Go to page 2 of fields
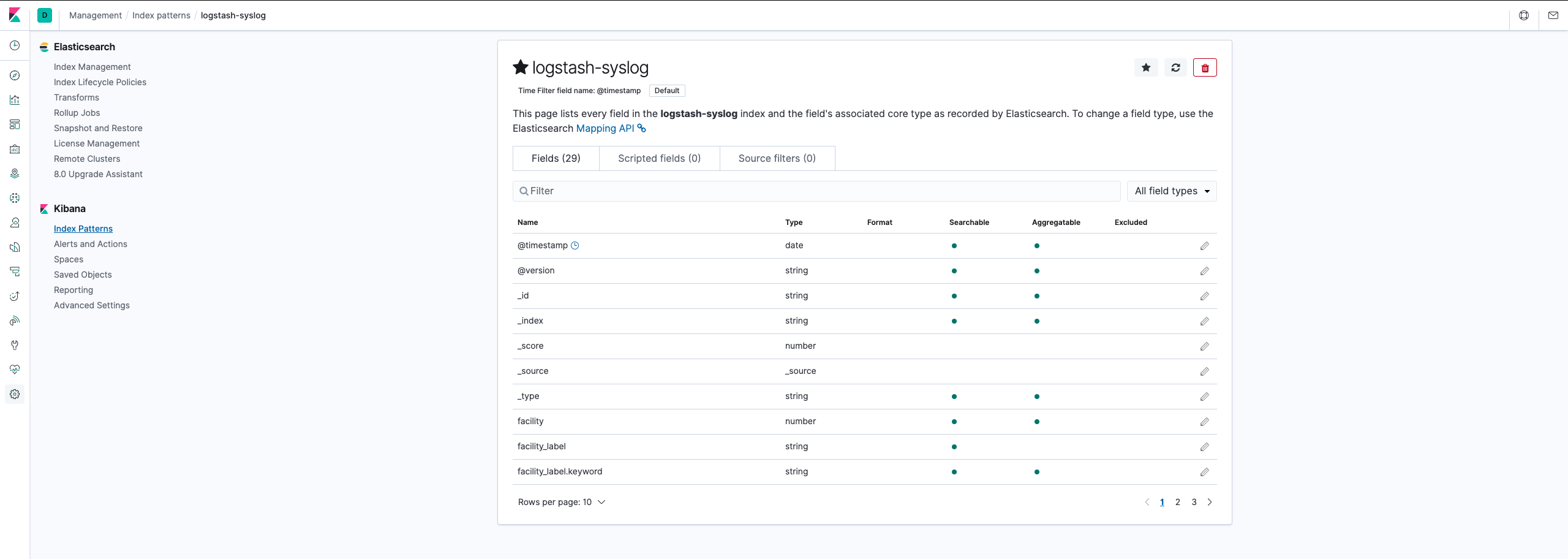 click(x=1178, y=502)
